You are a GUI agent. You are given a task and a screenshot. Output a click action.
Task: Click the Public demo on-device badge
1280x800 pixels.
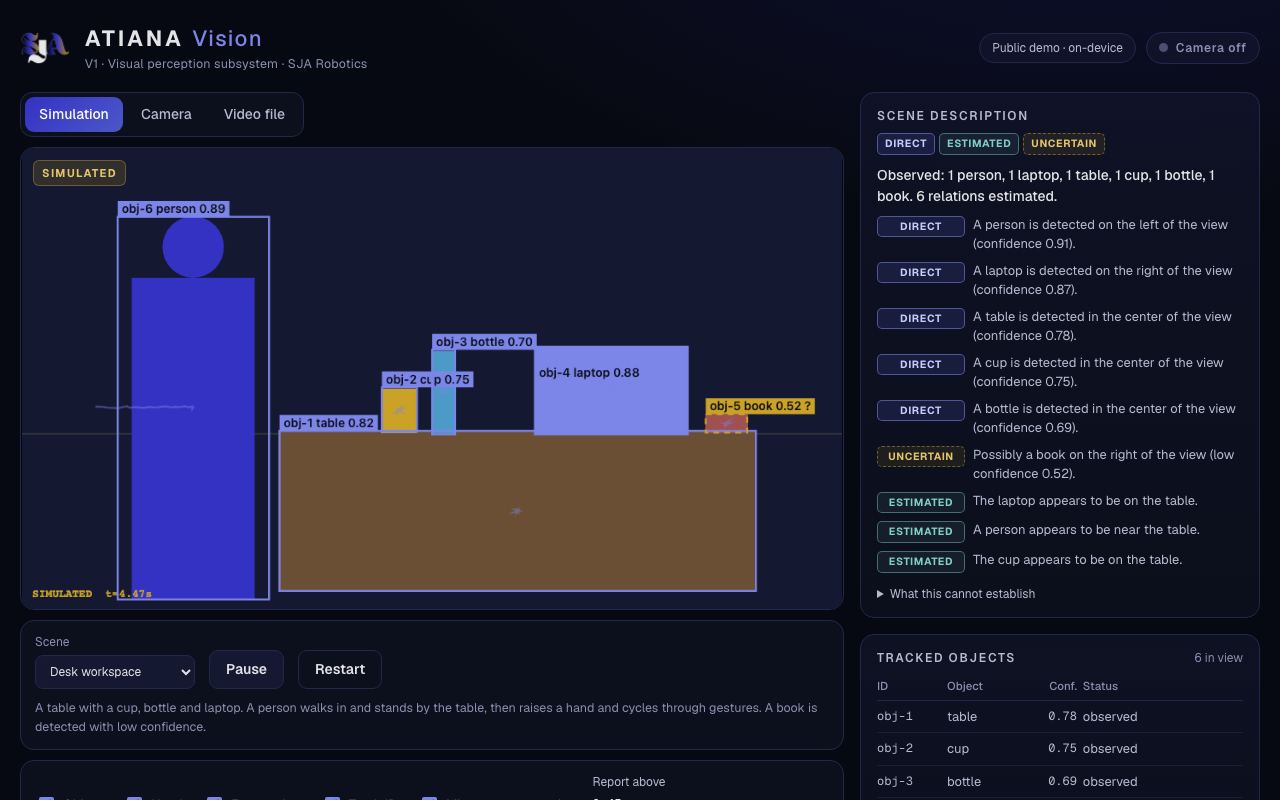point(1057,48)
